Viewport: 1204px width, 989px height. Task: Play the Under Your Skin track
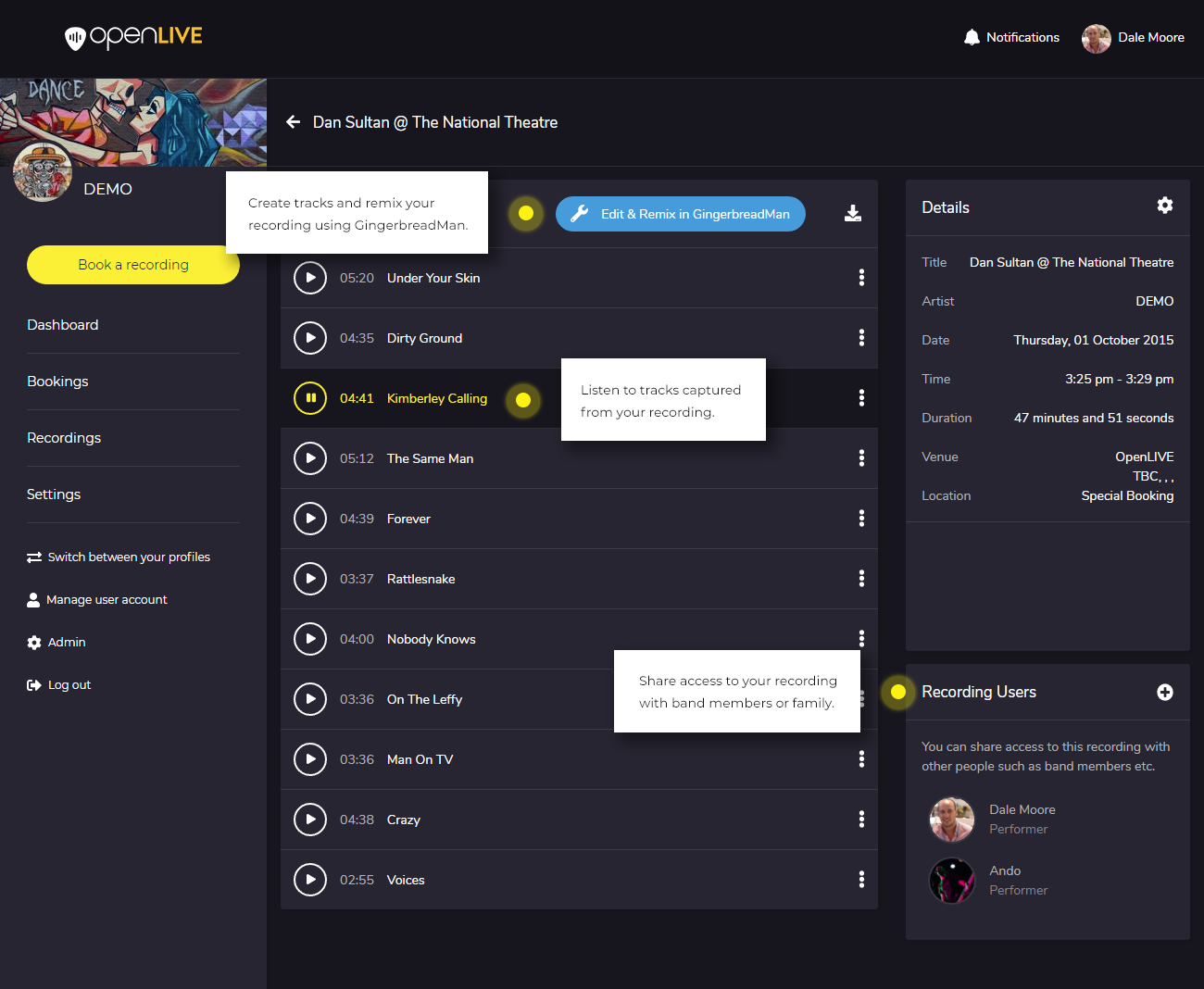point(310,278)
